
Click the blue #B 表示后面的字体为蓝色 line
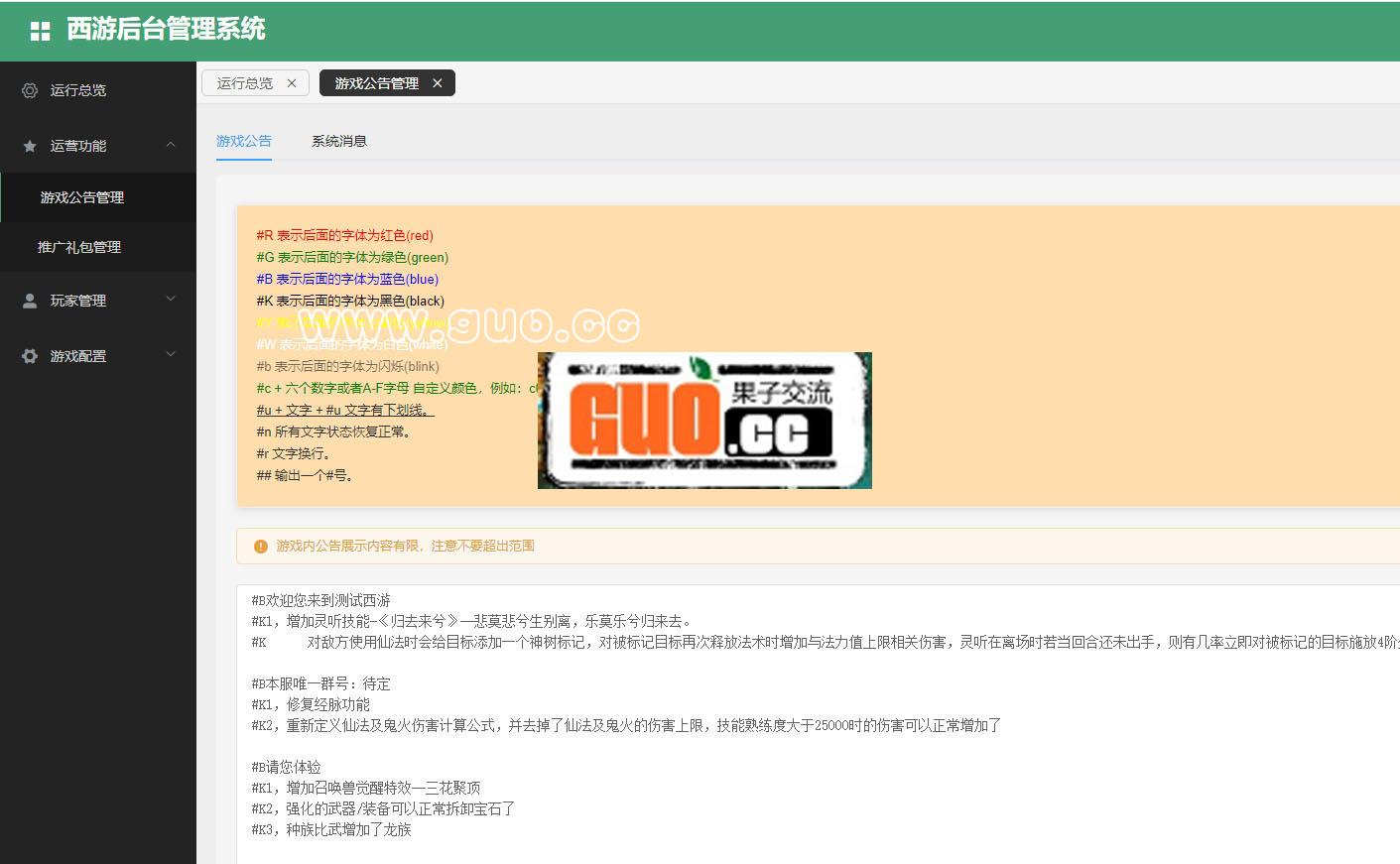pos(347,279)
